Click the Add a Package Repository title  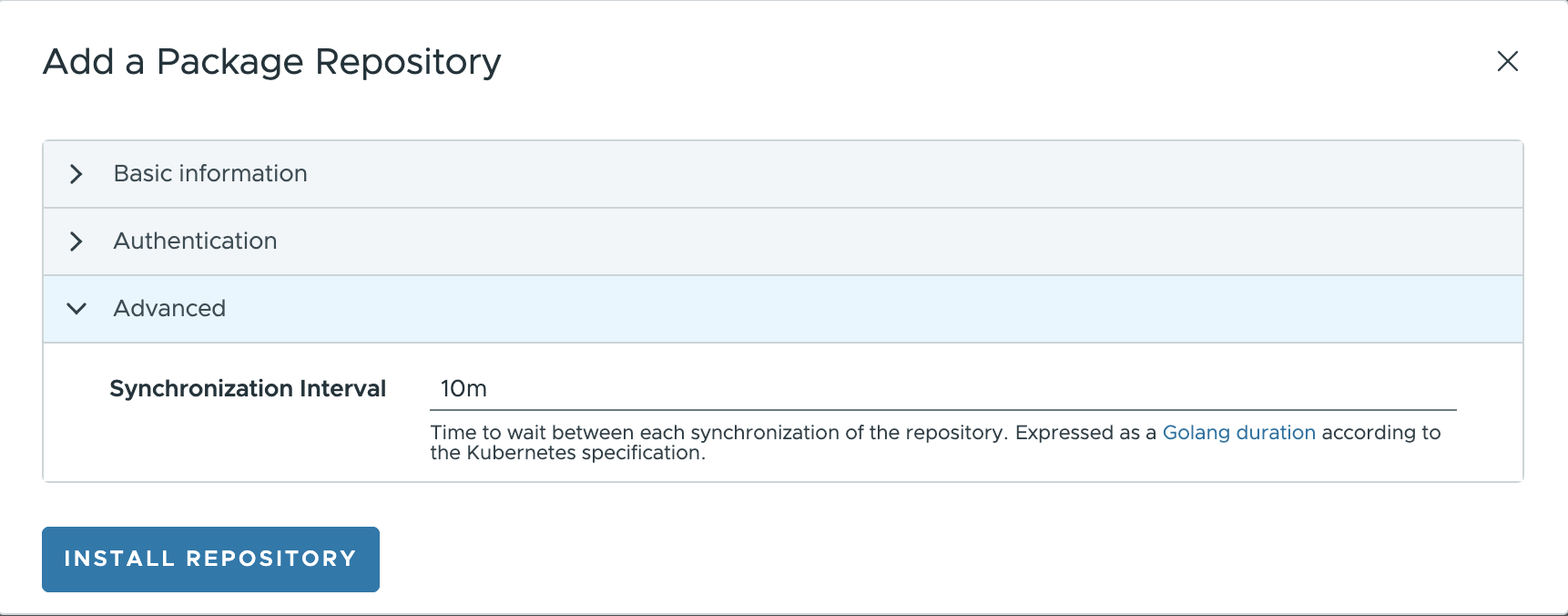click(x=270, y=62)
